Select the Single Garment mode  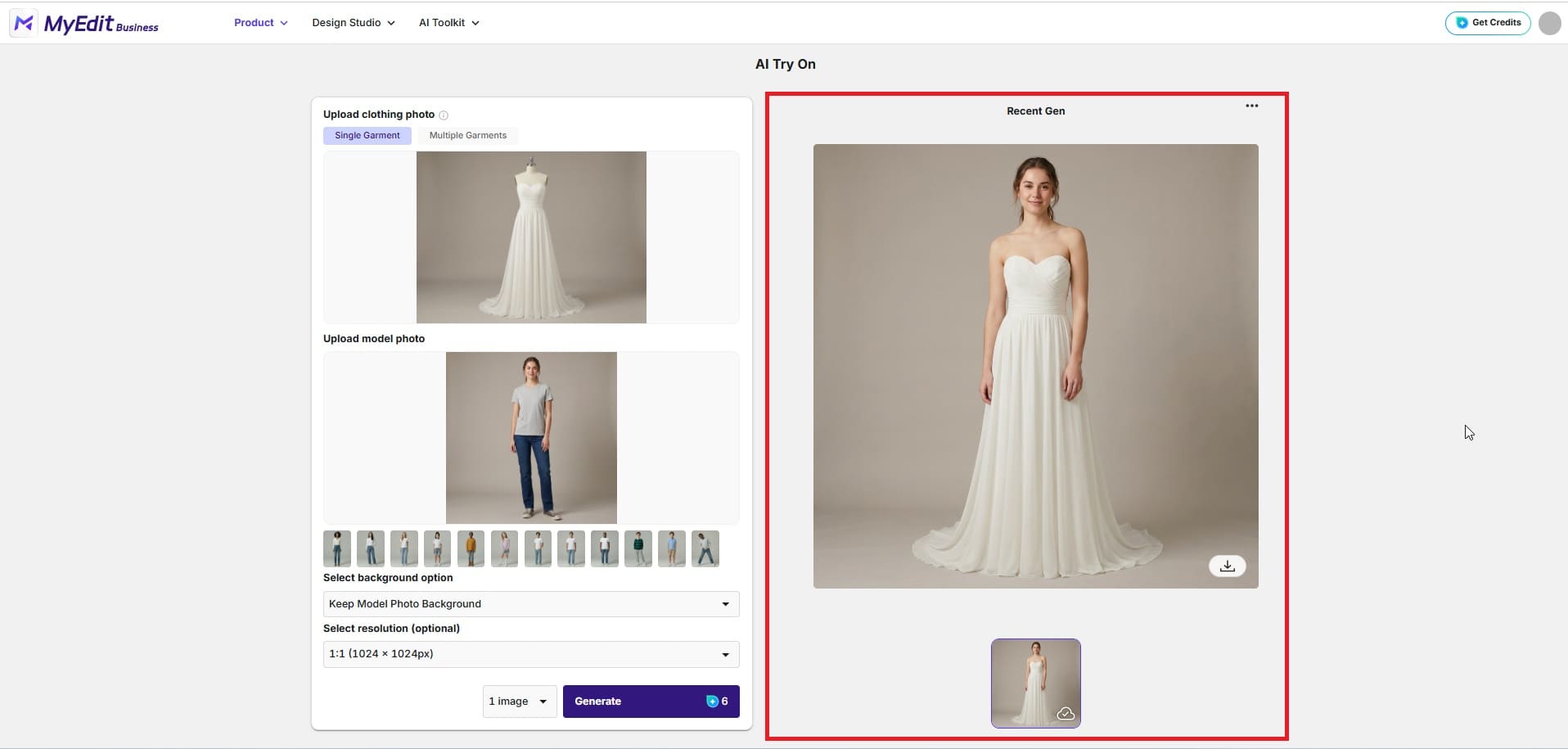(x=367, y=135)
